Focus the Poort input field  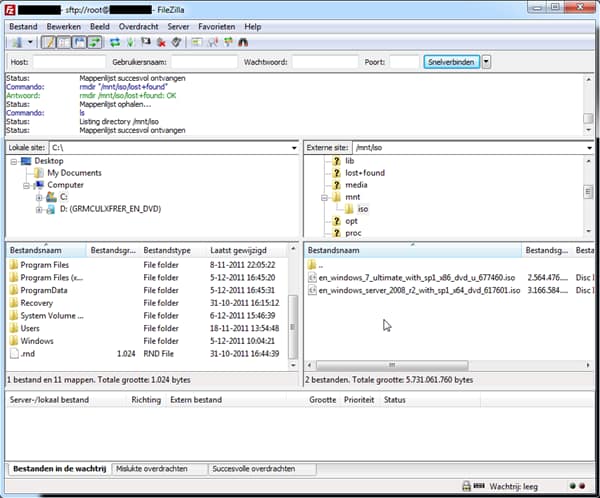click(x=404, y=62)
